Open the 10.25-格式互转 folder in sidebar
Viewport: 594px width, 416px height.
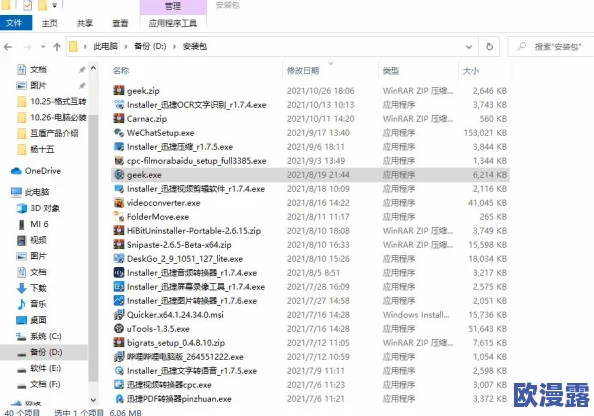pyautogui.click(x=52, y=102)
